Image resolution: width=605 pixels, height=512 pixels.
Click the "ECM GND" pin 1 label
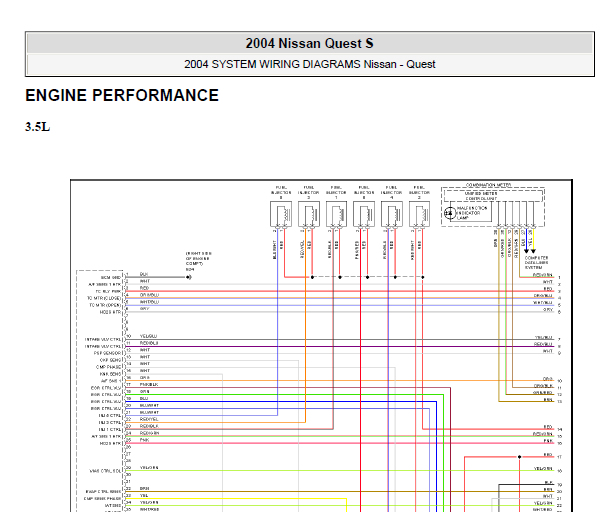[x=111, y=277]
